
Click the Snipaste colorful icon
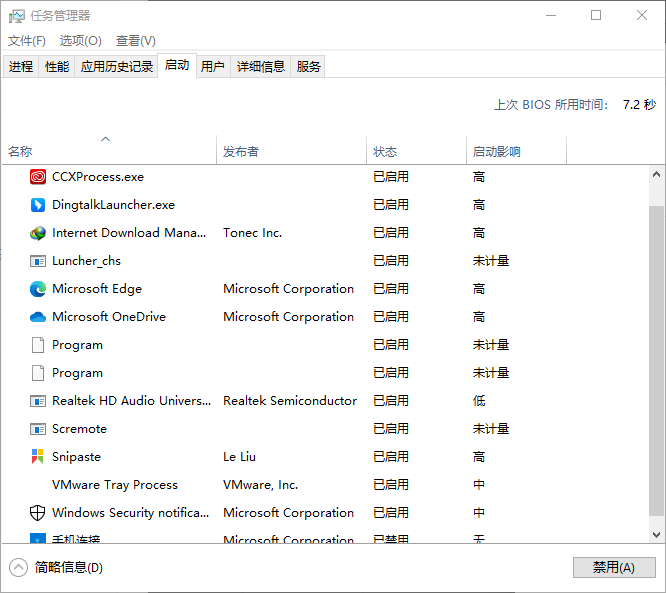pyautogui.click(x=38, y=457)
